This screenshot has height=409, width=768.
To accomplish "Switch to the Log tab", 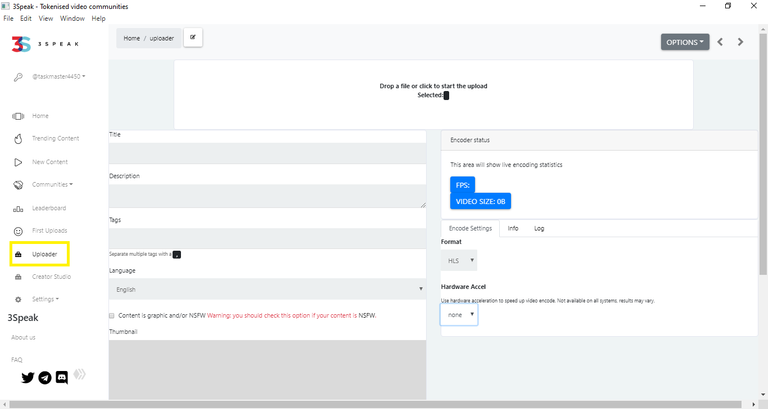I will 539,229.
